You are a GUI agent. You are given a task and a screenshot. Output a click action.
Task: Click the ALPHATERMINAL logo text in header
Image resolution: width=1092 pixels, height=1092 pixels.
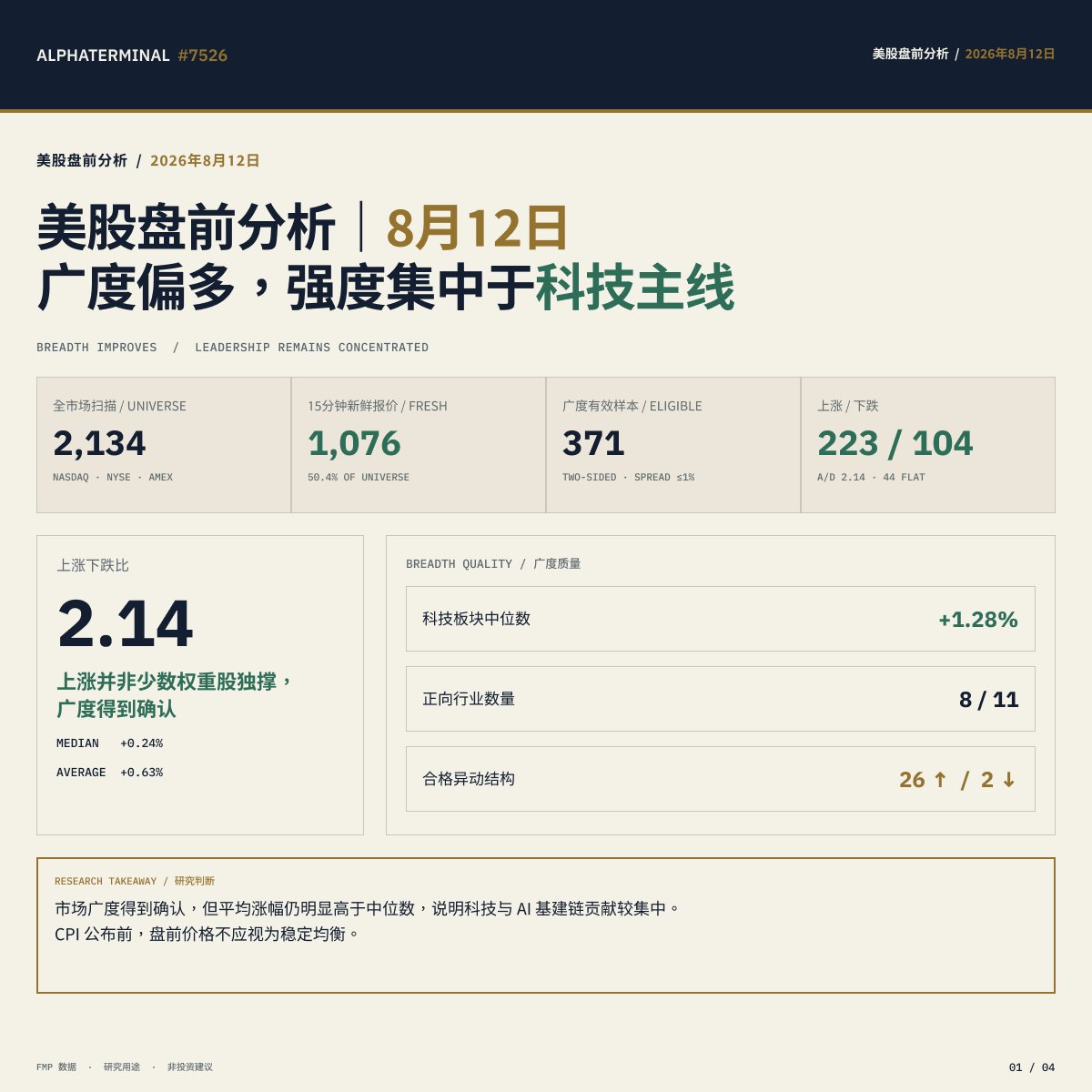pos(103,56)
